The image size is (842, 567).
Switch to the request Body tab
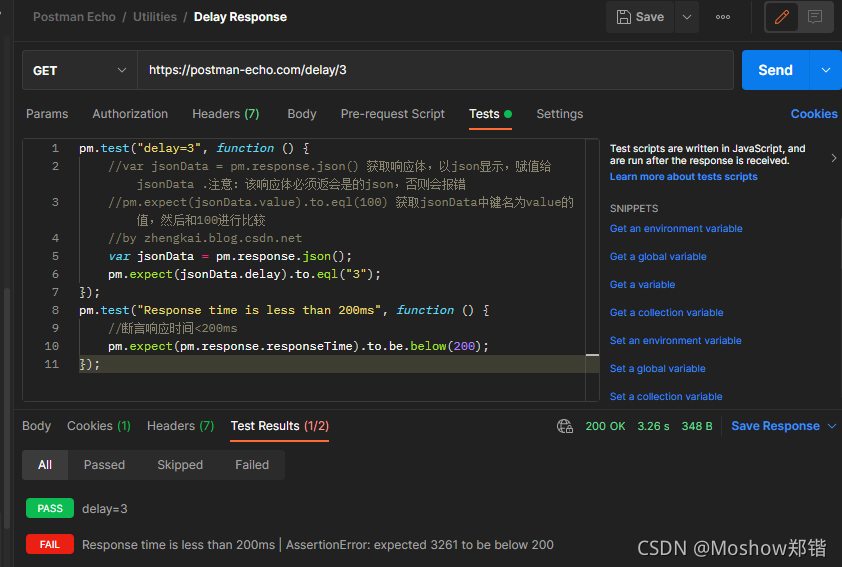302,114
